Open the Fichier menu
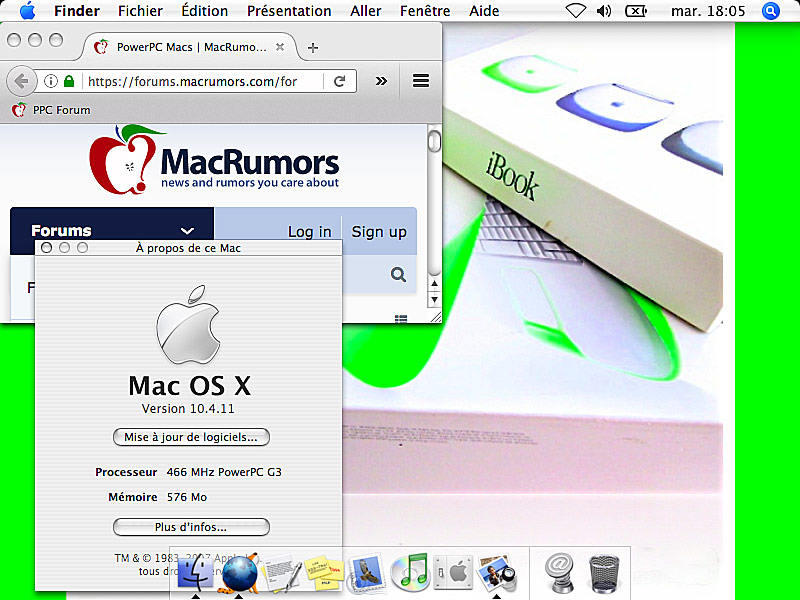 140,11
